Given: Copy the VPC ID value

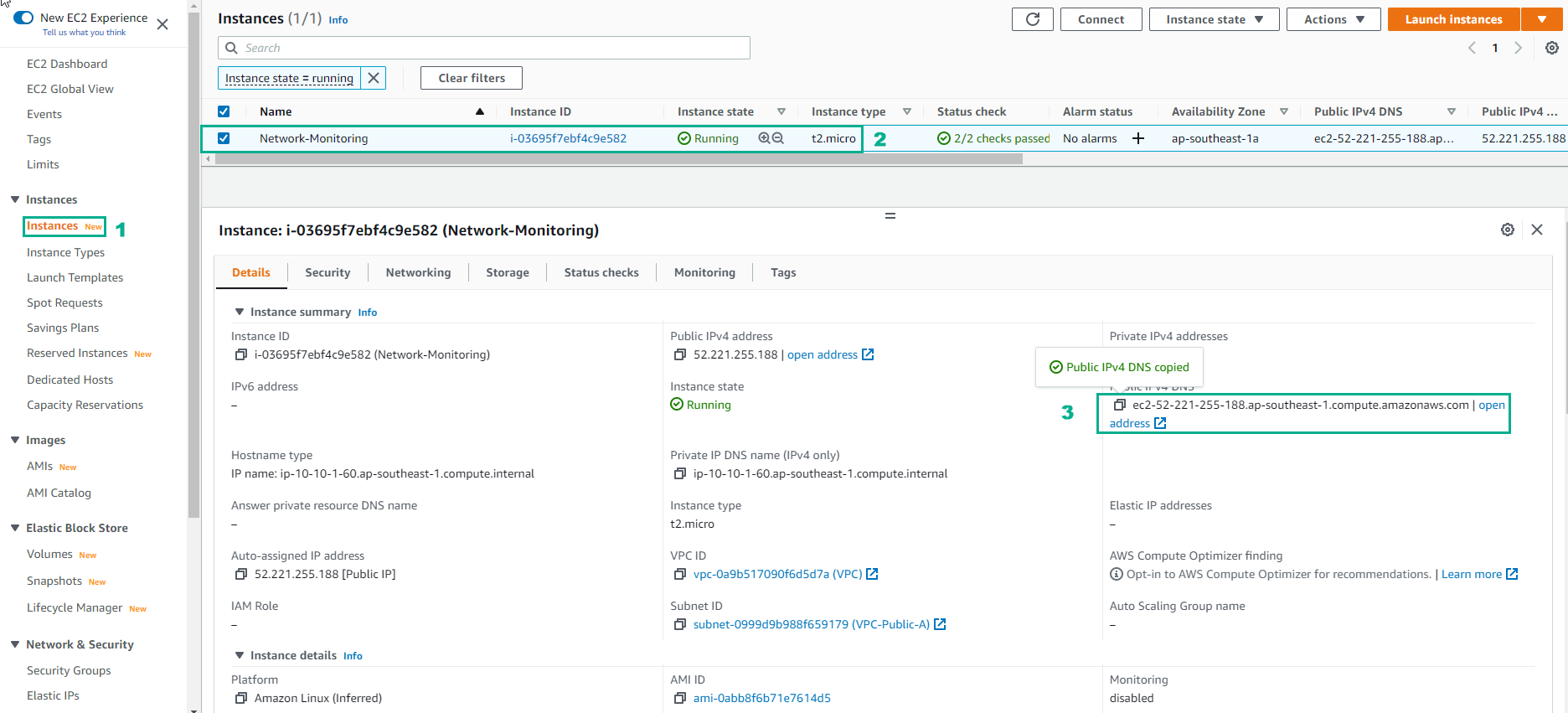Looking at the screenshot, I should point(680,574).
